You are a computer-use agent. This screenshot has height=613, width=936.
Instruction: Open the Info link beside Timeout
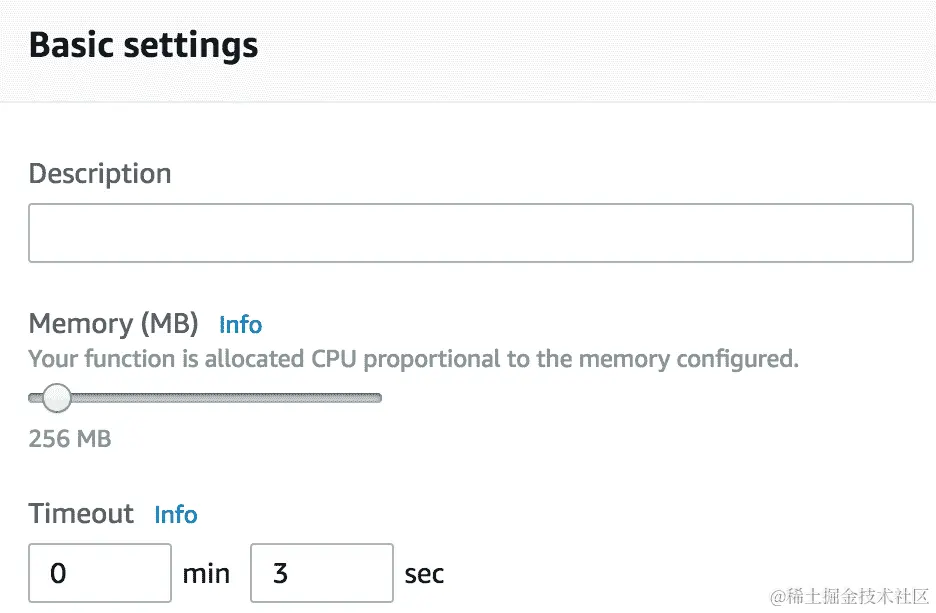(x=176, y=515)
